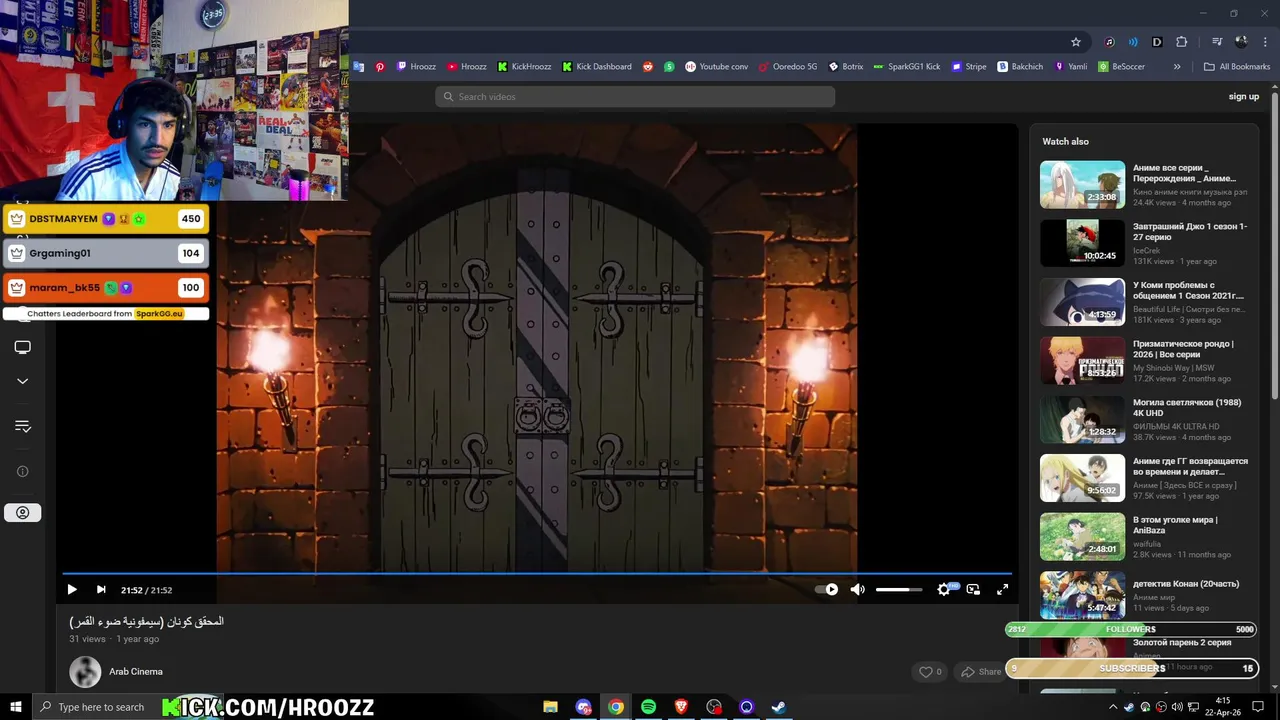This screenshot has height=720, width=1280.
Task: Open the Windows notification center
Action: pos(1258,707)
